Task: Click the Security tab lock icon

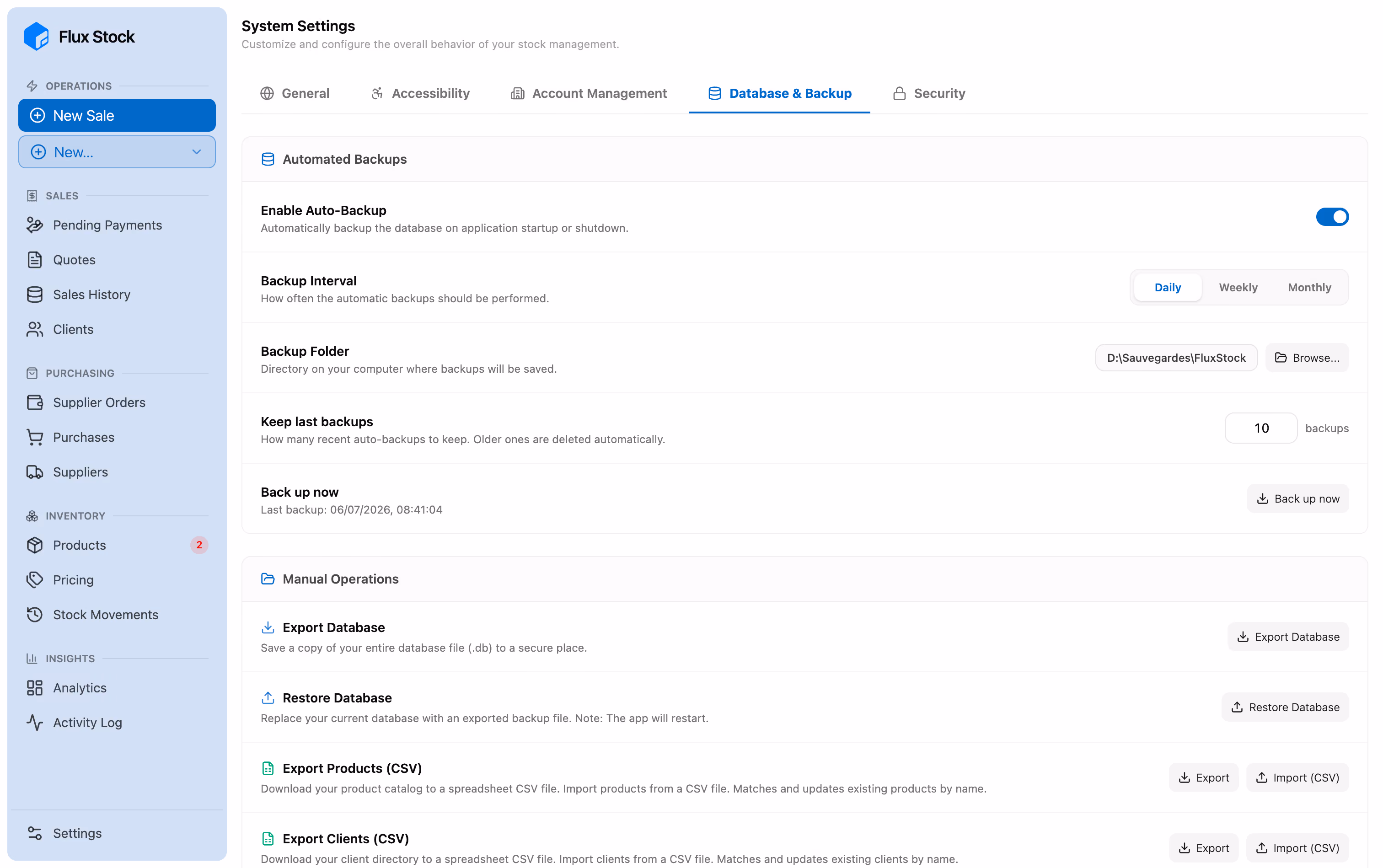Action: (899, 94)
